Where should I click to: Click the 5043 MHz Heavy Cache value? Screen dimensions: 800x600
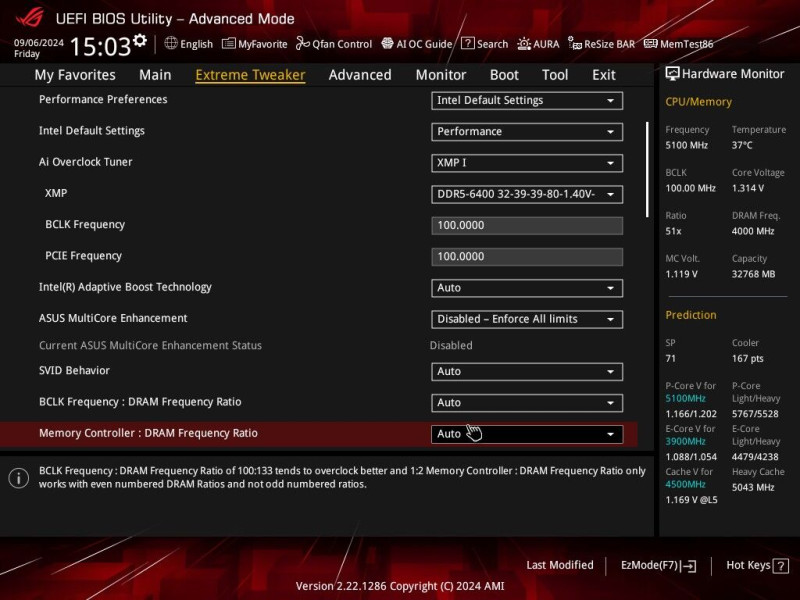[x=753, y=487]
